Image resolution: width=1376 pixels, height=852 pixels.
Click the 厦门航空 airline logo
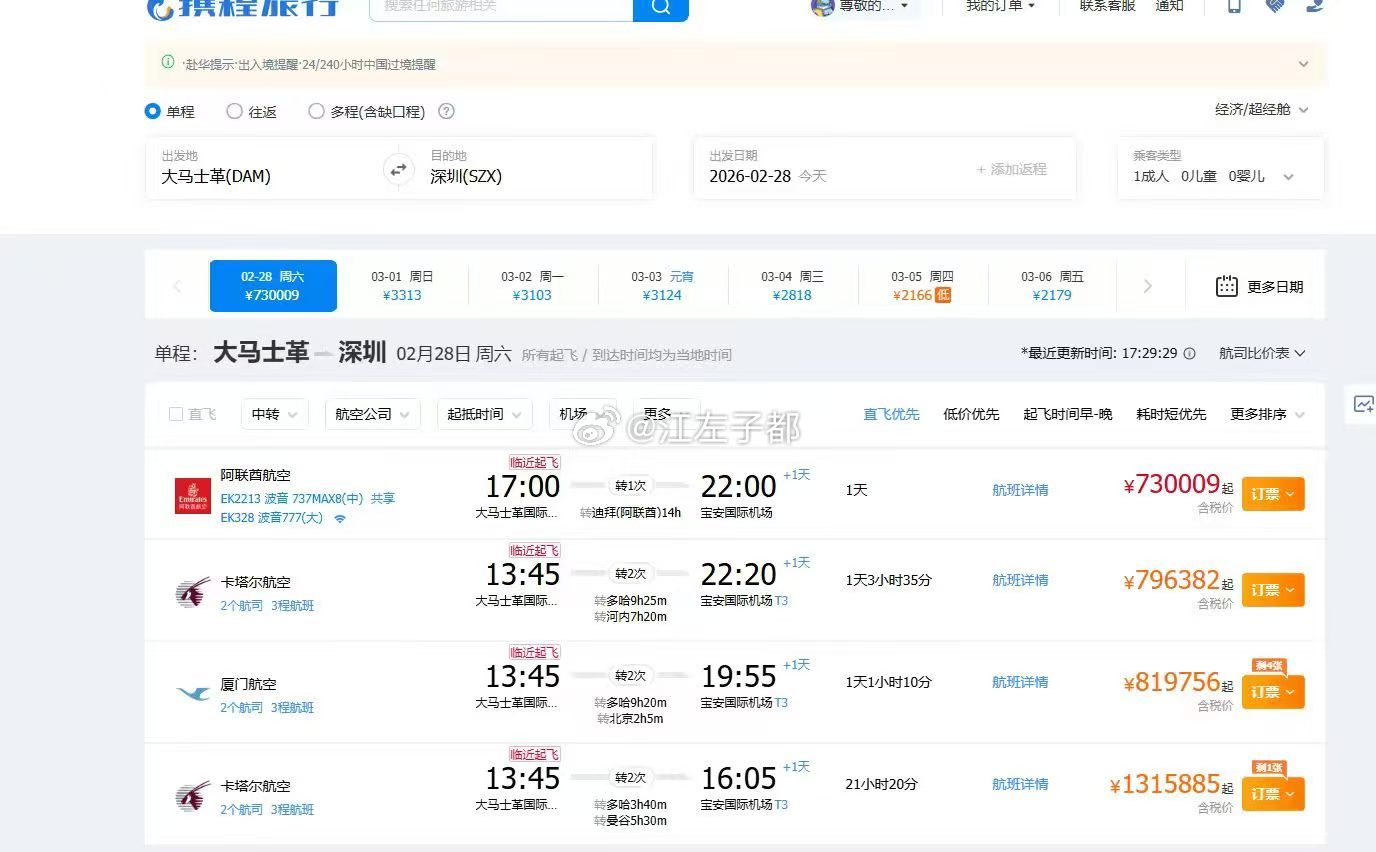193,694
